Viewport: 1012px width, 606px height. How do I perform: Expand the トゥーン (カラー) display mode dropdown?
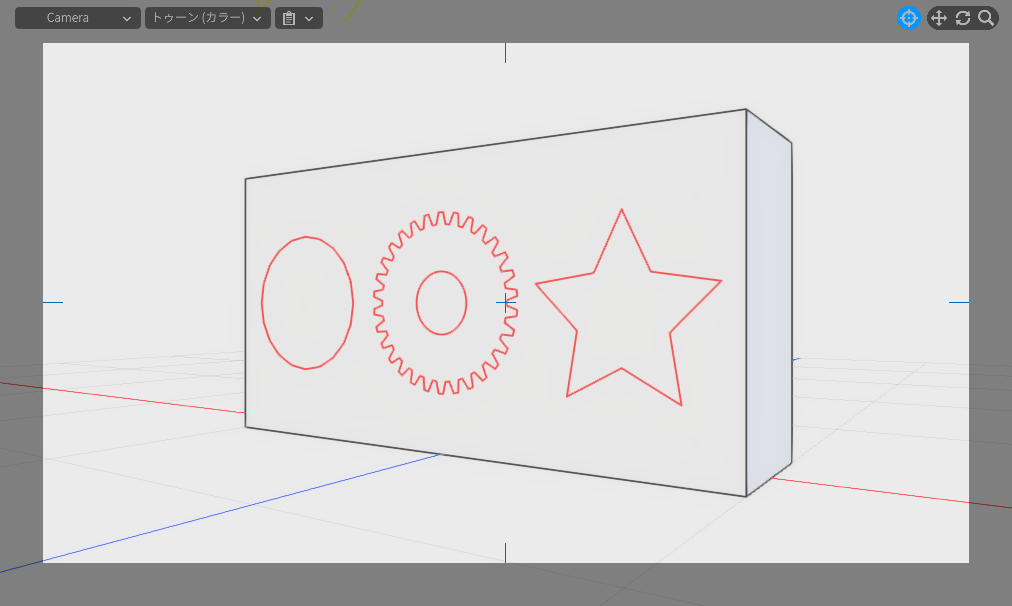point(207,18)
